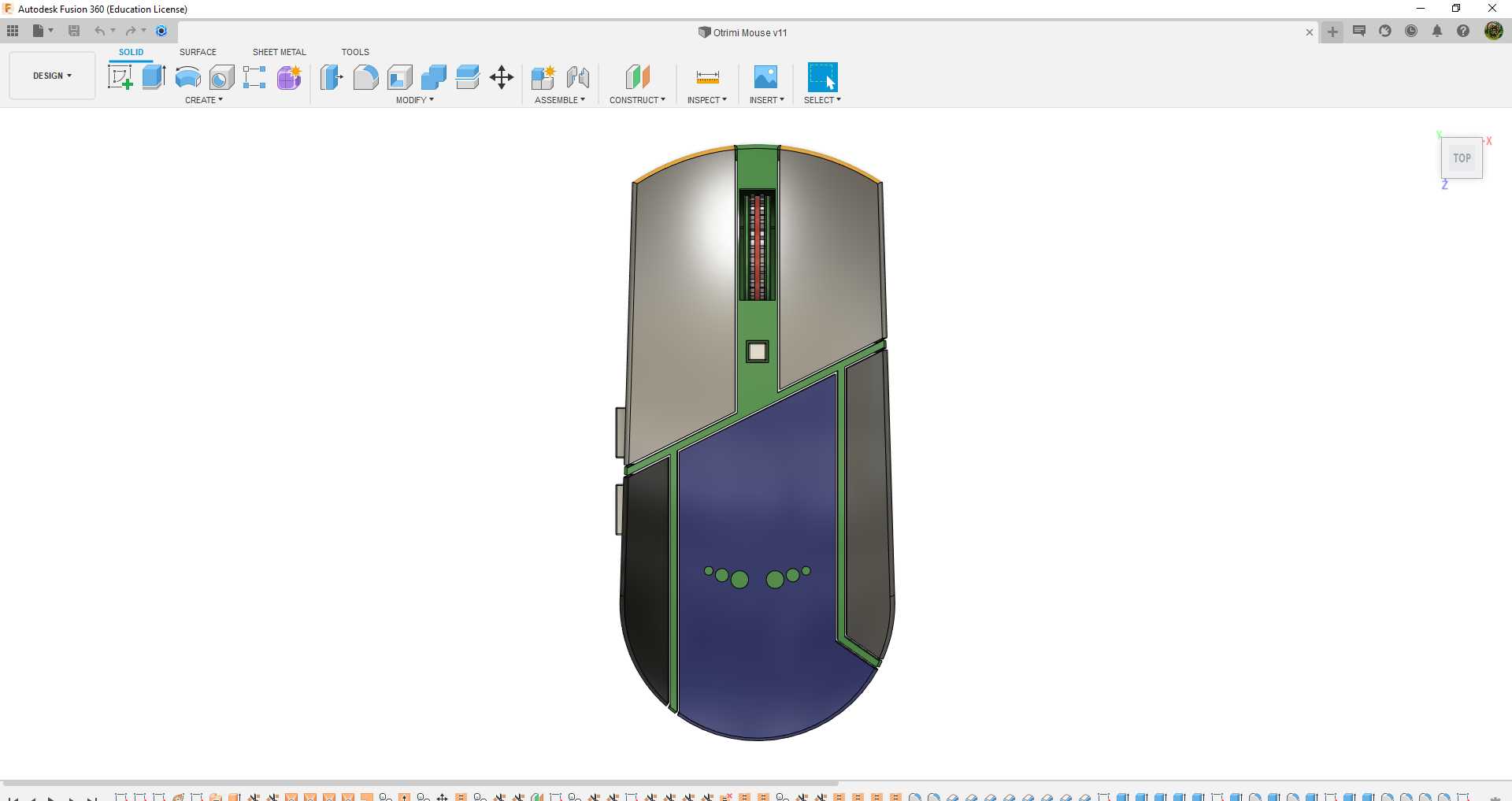This screenshot has width=1512, height=801.
Task: Select the Offset Face tool
Action: click(468, 77)
